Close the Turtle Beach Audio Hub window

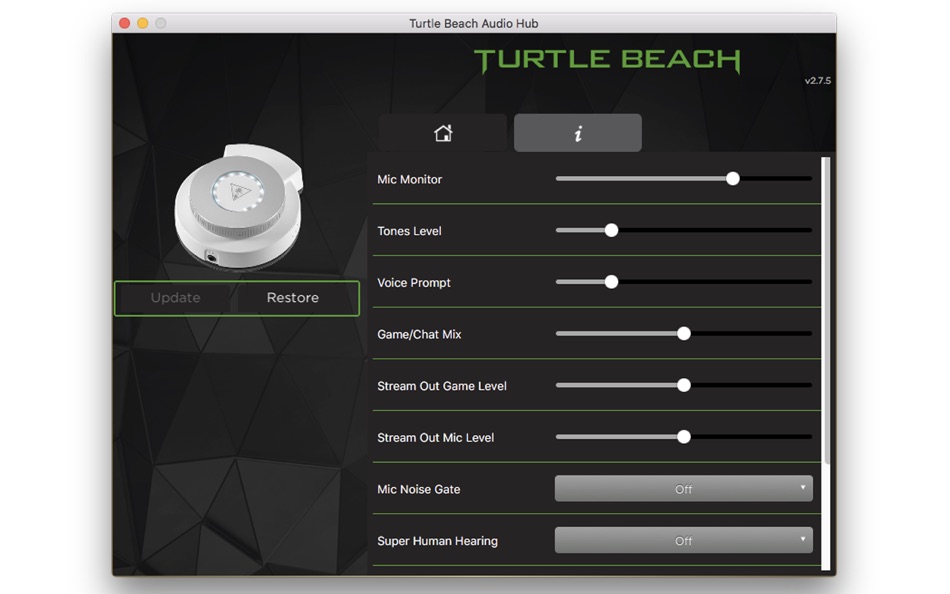click(x=124, y=23)
